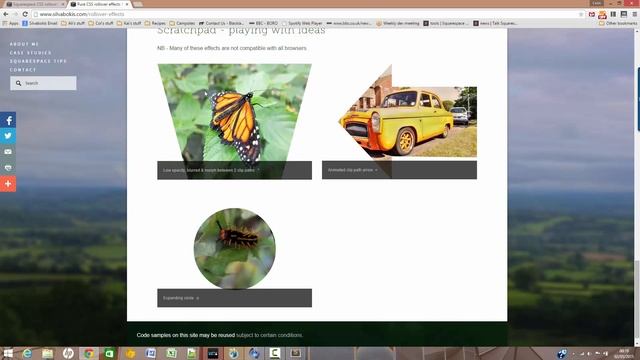Open the Col's stuff bookmark folder
The height and width of the screenshot is (360, 640).
click(x=101, y=23)
